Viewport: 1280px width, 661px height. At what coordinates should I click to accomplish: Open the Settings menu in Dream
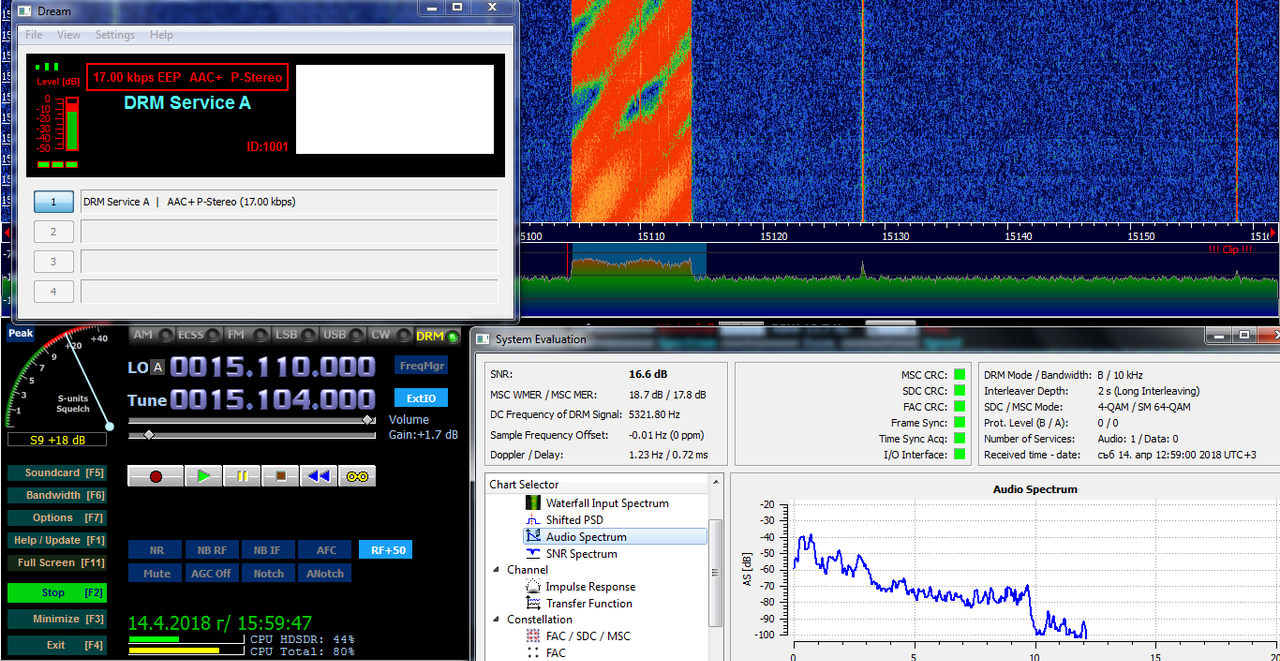pos(115,35)
